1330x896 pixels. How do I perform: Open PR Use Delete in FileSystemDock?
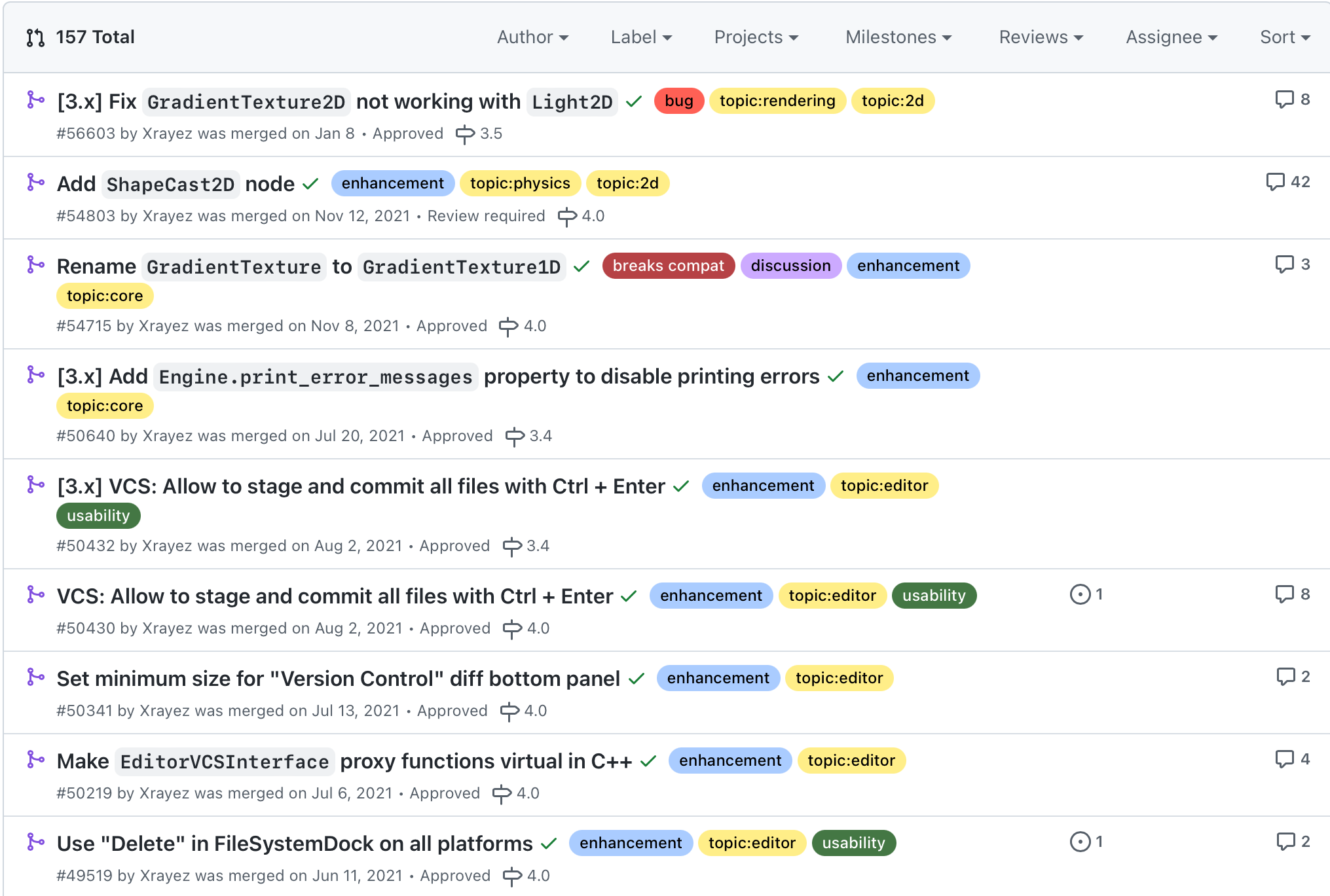tap(295, 844)
